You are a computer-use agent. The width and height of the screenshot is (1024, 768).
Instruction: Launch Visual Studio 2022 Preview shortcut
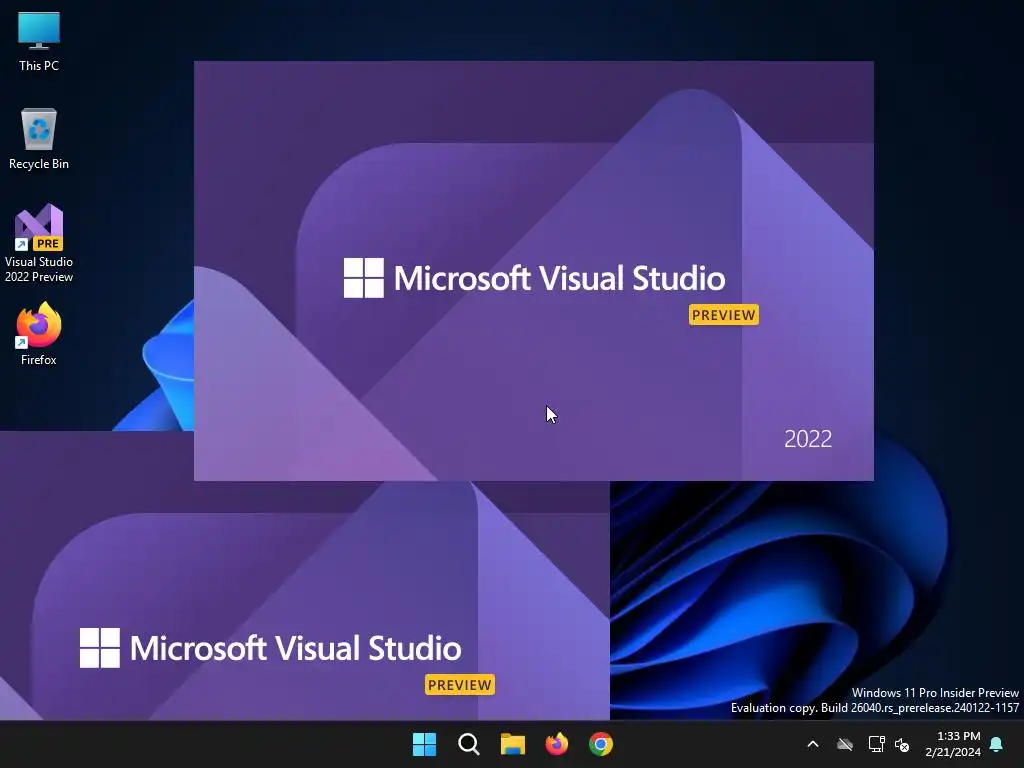(39, 243)
